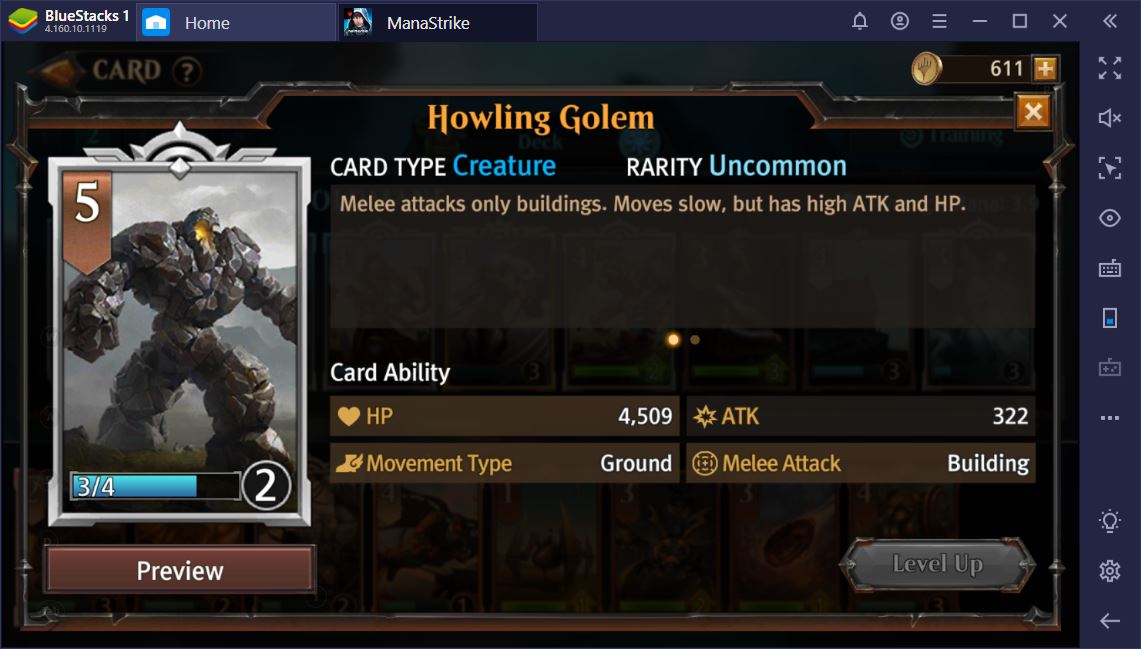Close the Howling Golem card popup
The height and width of the screenshot is (649, 1141).
coord(1033,112)
